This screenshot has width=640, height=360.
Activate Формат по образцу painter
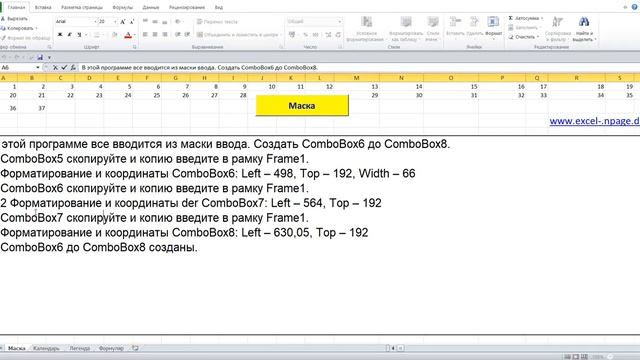pyautogui.click(x=25, y=38)
